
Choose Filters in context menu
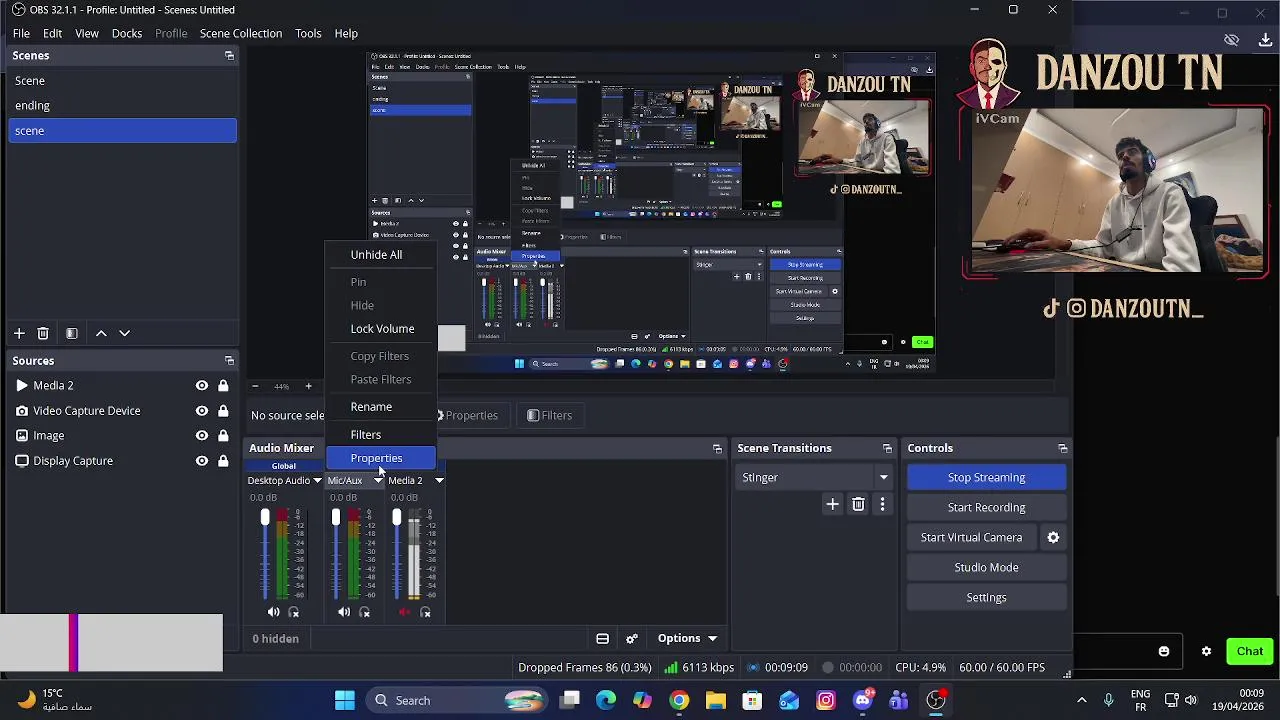[x=381, y=435]
